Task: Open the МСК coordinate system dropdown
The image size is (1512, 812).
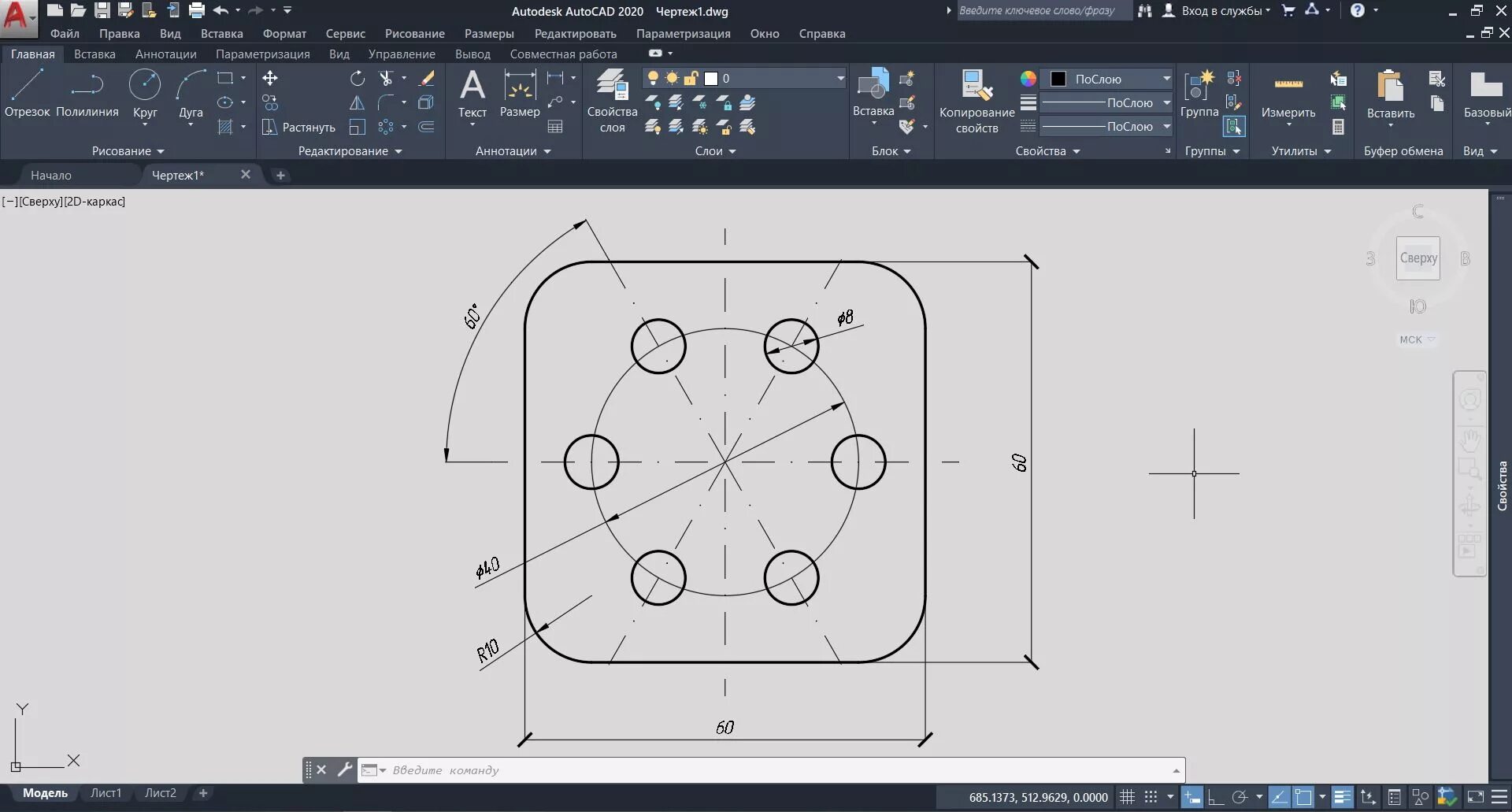Action: 1417,339
